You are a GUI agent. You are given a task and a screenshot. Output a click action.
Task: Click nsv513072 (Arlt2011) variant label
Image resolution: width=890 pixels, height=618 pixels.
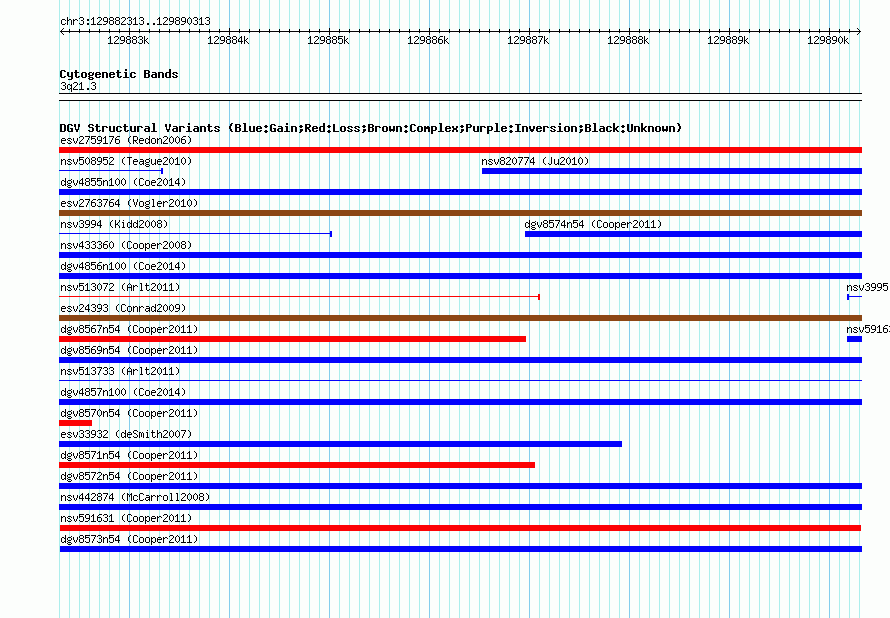coord(120,287)
